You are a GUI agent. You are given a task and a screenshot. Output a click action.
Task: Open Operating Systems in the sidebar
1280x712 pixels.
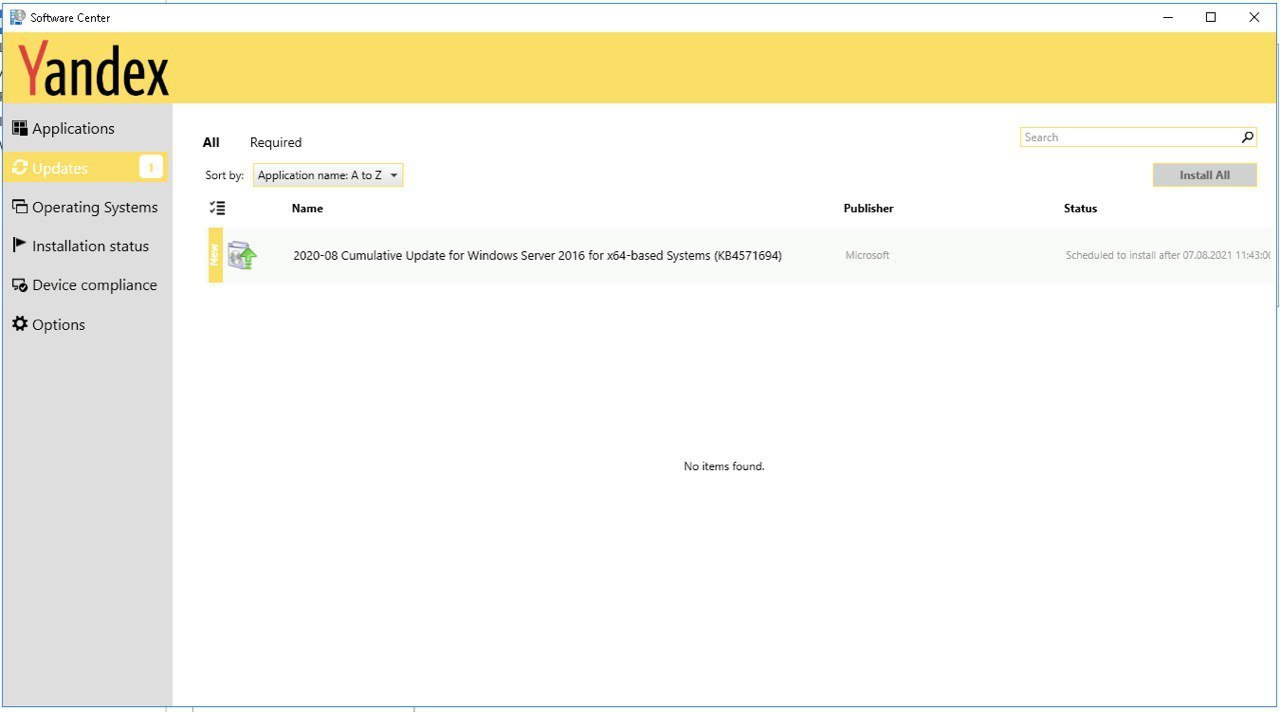[x=86, y=207]
